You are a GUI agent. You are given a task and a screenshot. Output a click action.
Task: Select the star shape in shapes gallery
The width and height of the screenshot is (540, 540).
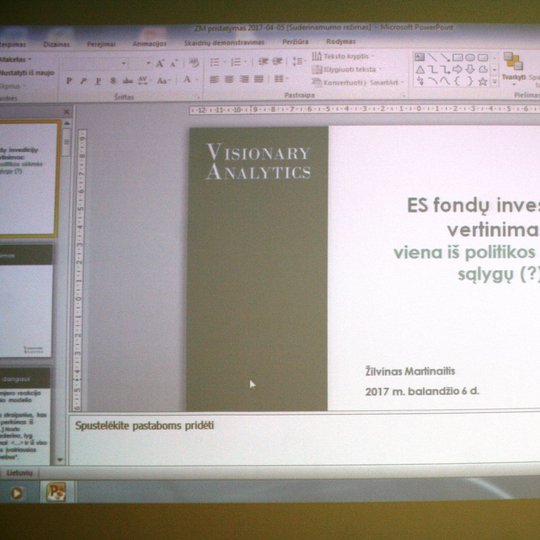483,82
